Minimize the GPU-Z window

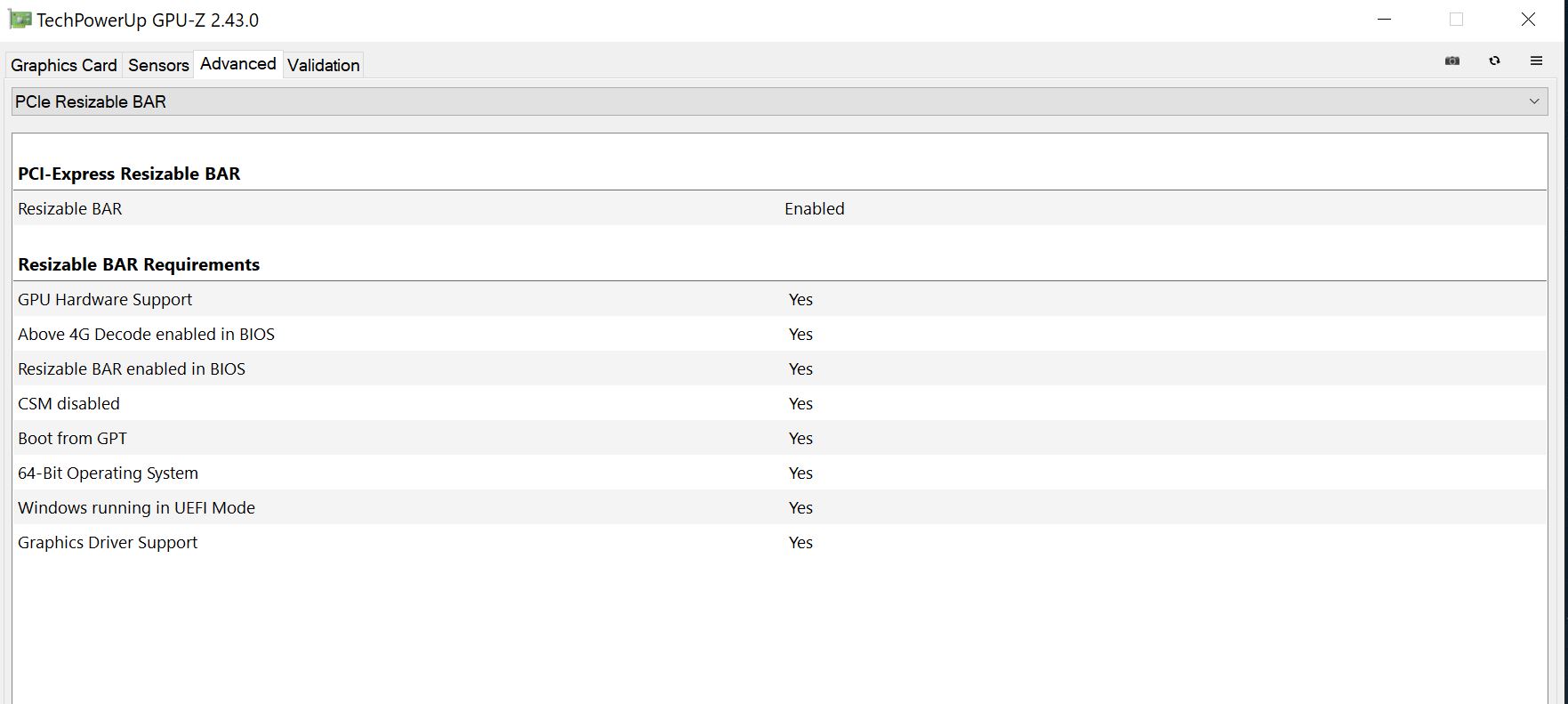(1384, 20)
